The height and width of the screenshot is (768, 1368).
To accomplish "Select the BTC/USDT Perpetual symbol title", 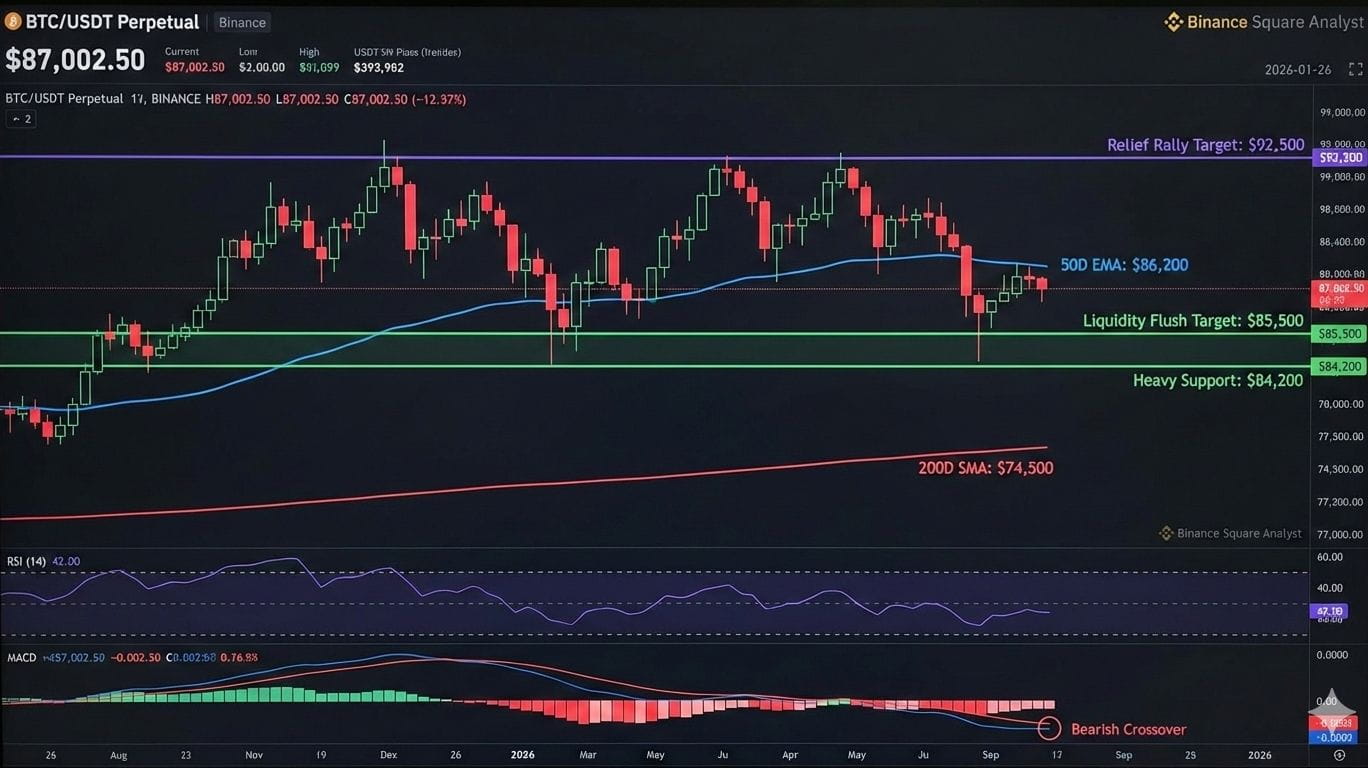I will click(112, 22).
